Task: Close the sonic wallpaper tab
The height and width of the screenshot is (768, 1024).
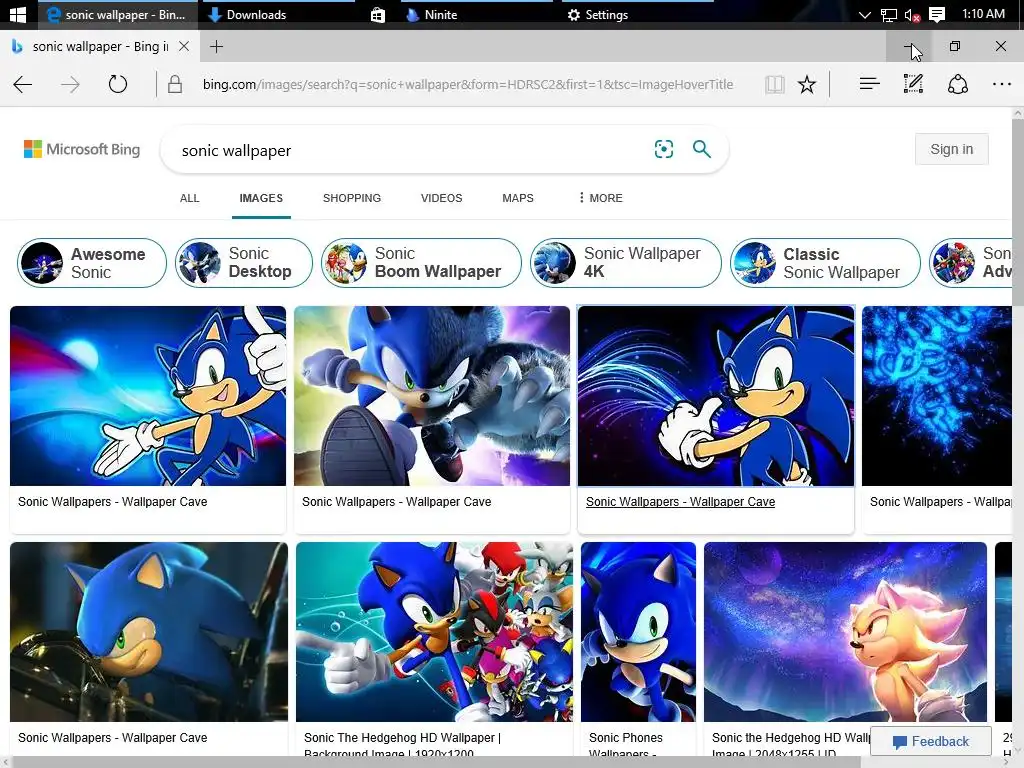Action: point(184,46)
